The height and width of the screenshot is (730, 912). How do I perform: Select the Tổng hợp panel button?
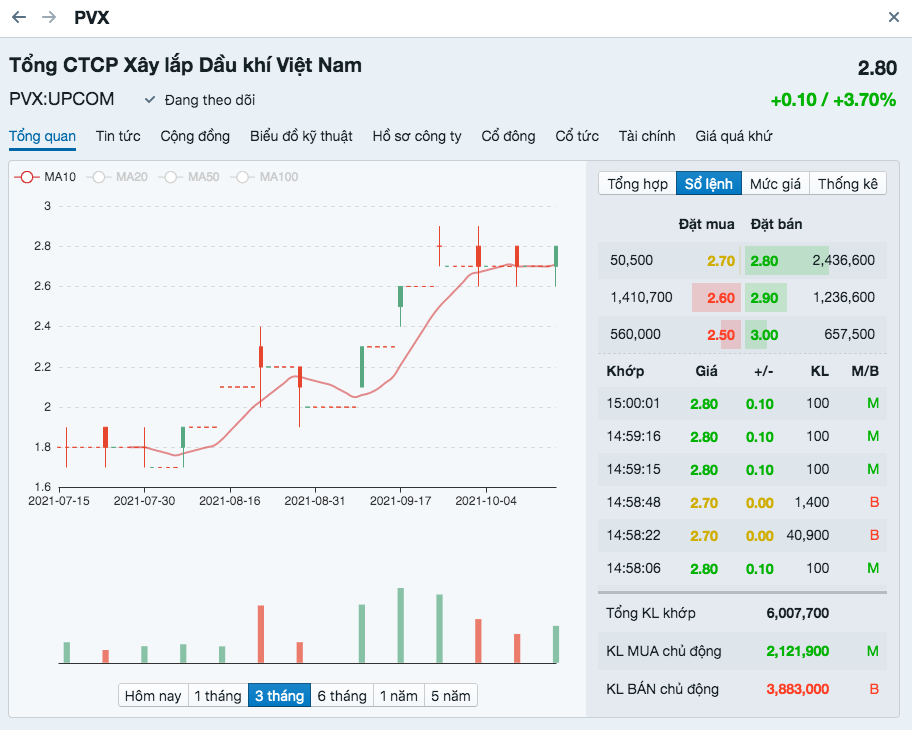click(637, 184)
